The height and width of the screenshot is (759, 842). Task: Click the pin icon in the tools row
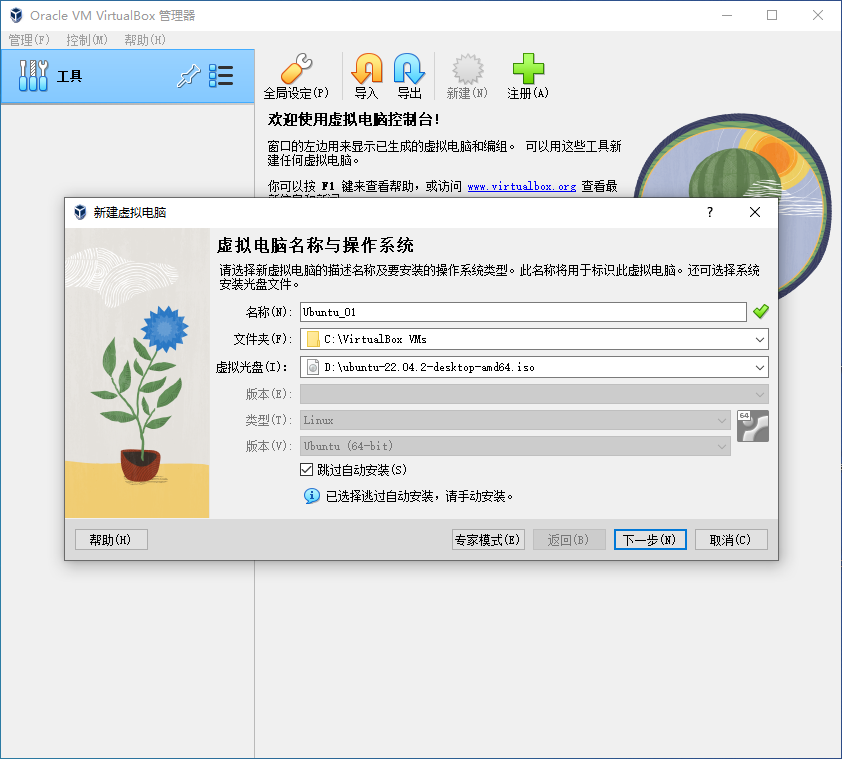pos(188,76)
